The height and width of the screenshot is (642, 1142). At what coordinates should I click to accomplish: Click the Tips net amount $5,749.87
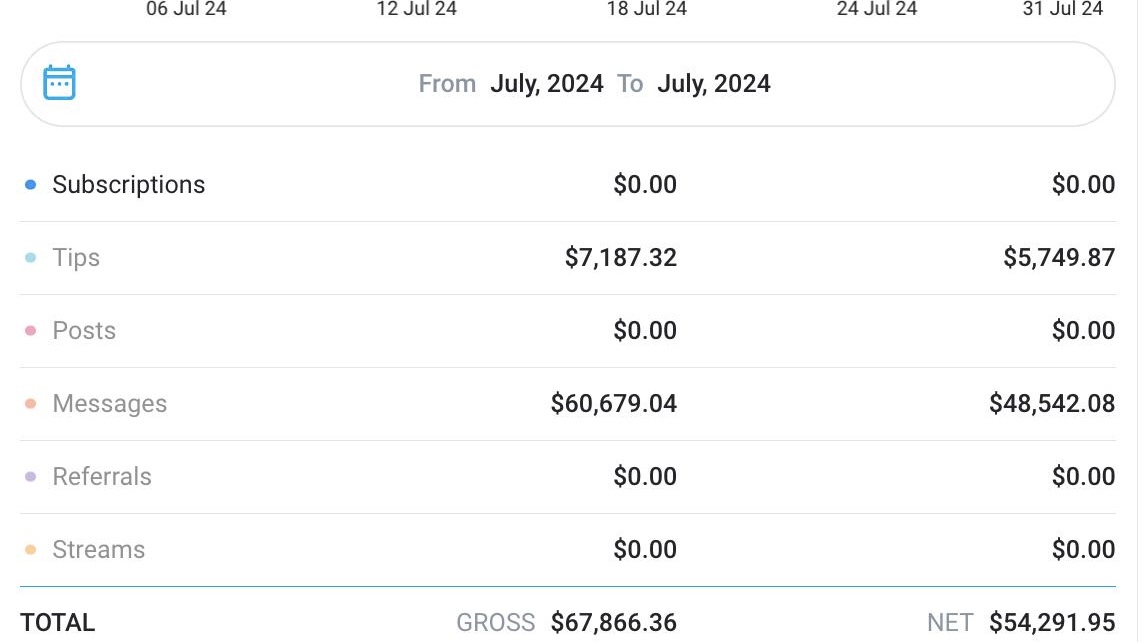pyautogui.click(x=1059, y=258)
